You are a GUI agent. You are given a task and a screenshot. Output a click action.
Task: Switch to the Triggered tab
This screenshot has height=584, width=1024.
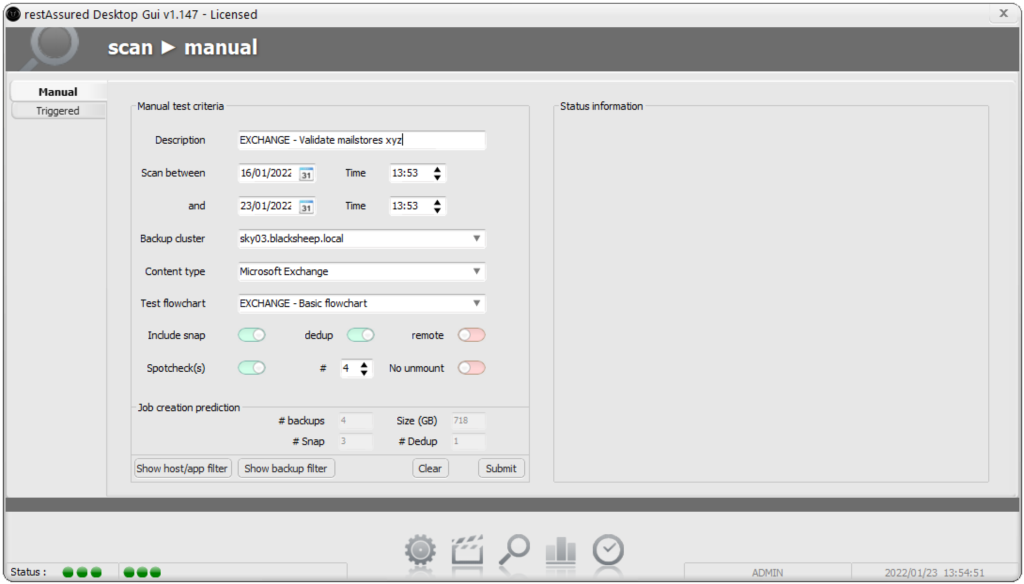(x=58, y=111)
